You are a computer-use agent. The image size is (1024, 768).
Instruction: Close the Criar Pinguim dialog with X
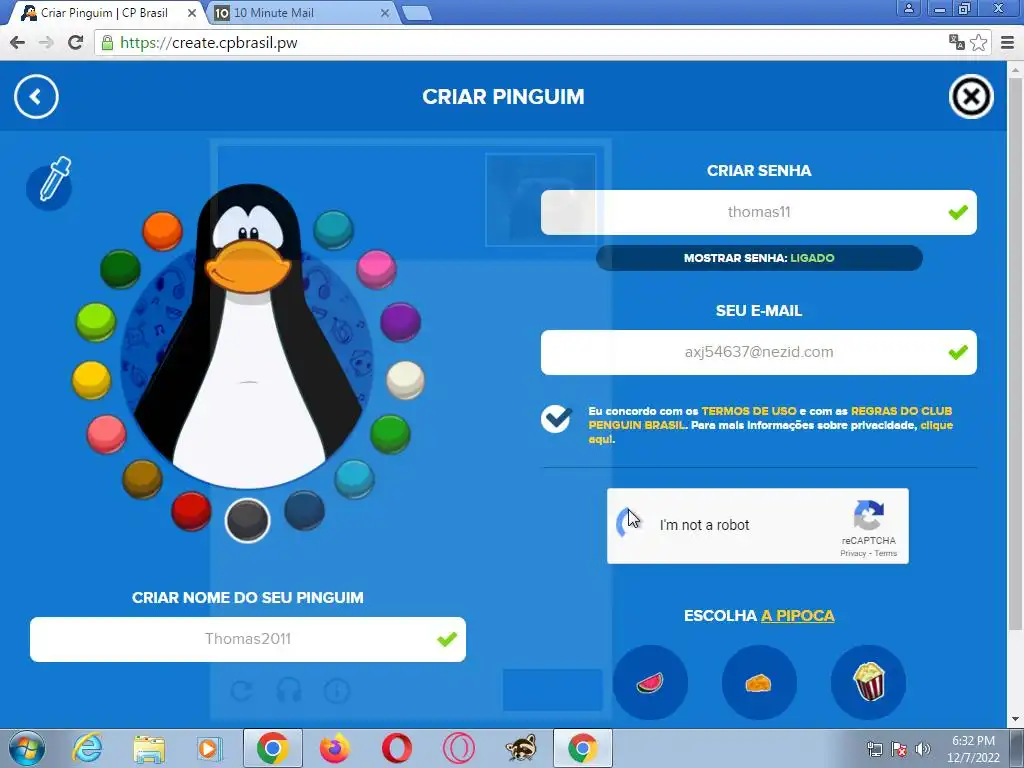click(970, 97)
